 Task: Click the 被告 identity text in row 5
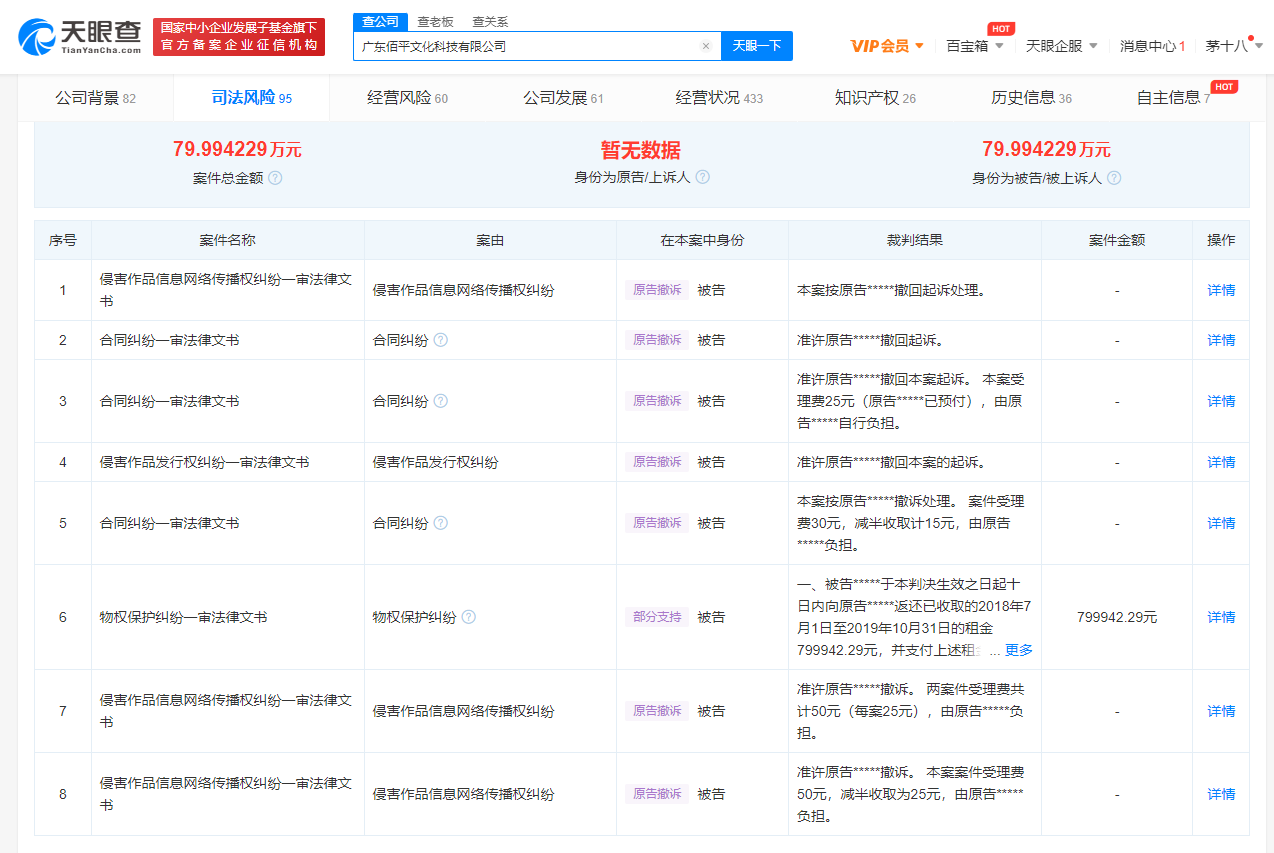(x=711, y=523)
